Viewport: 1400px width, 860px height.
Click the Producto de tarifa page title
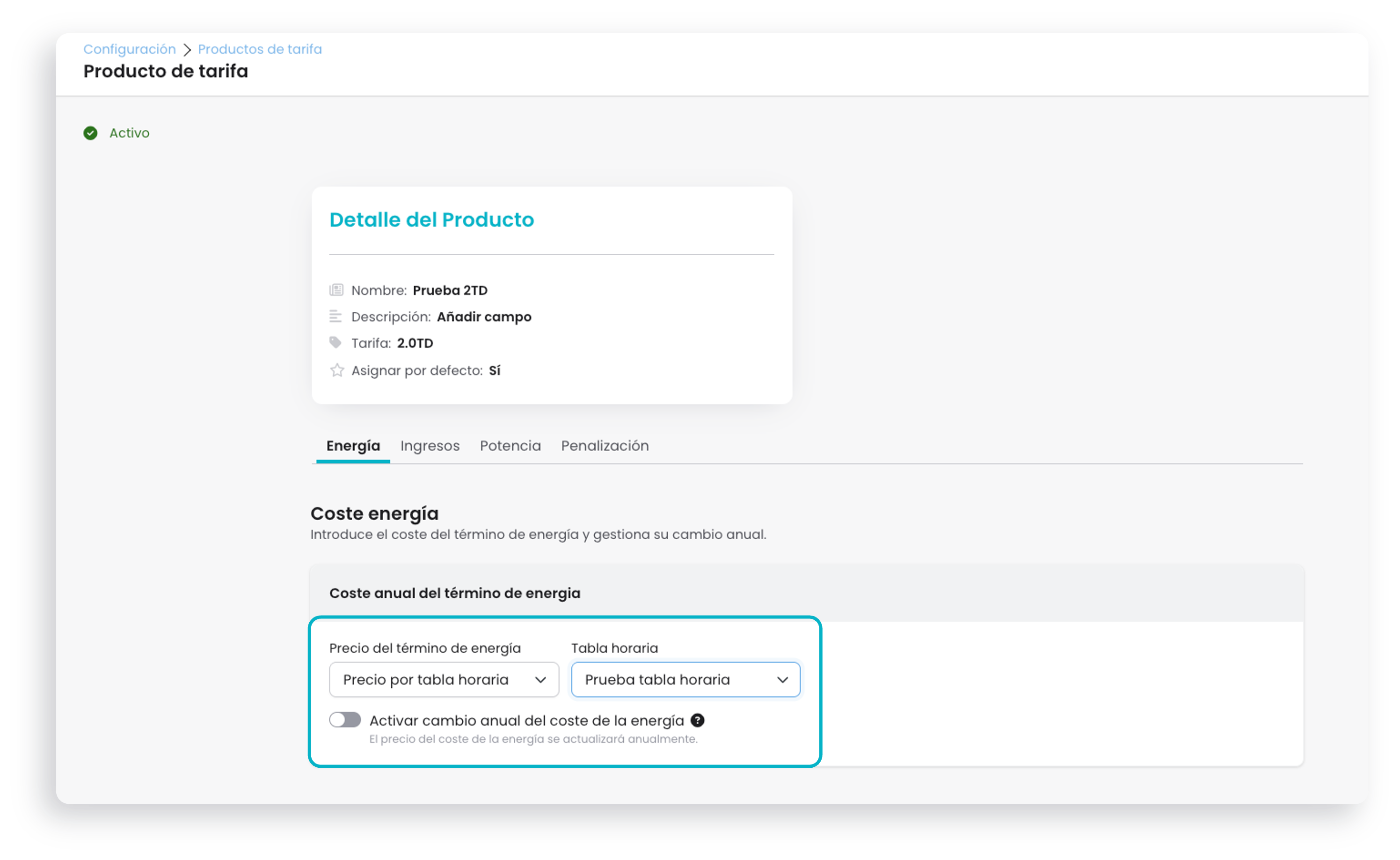(x=166, y=71)
